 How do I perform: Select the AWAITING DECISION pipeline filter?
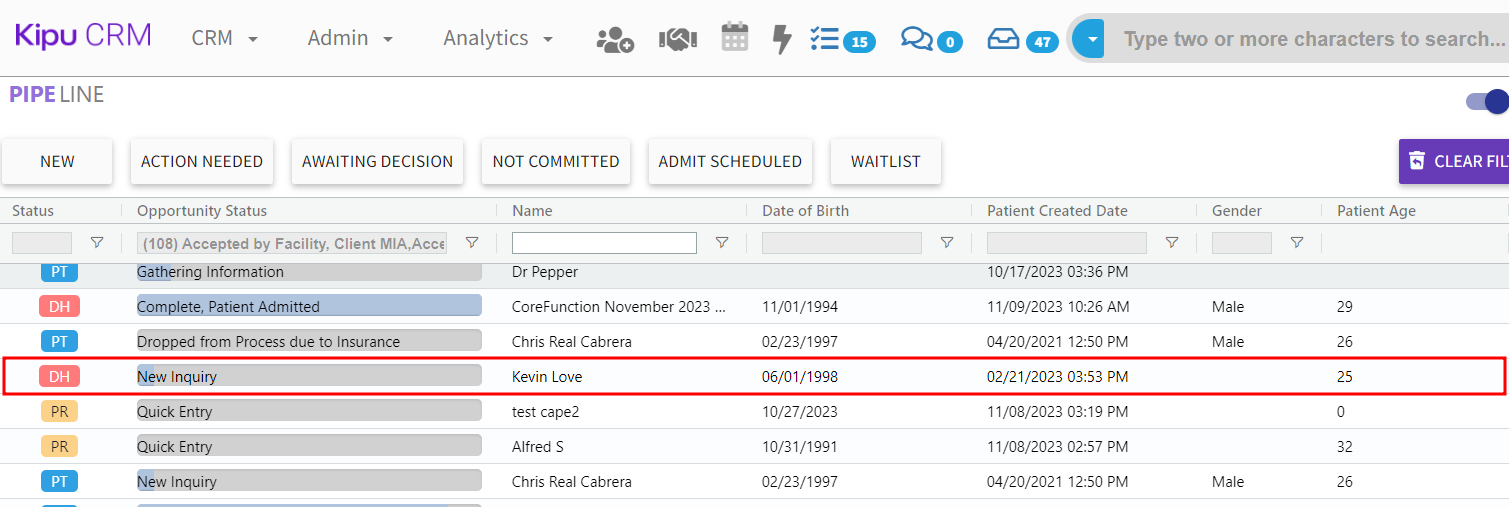click(377, 162)
